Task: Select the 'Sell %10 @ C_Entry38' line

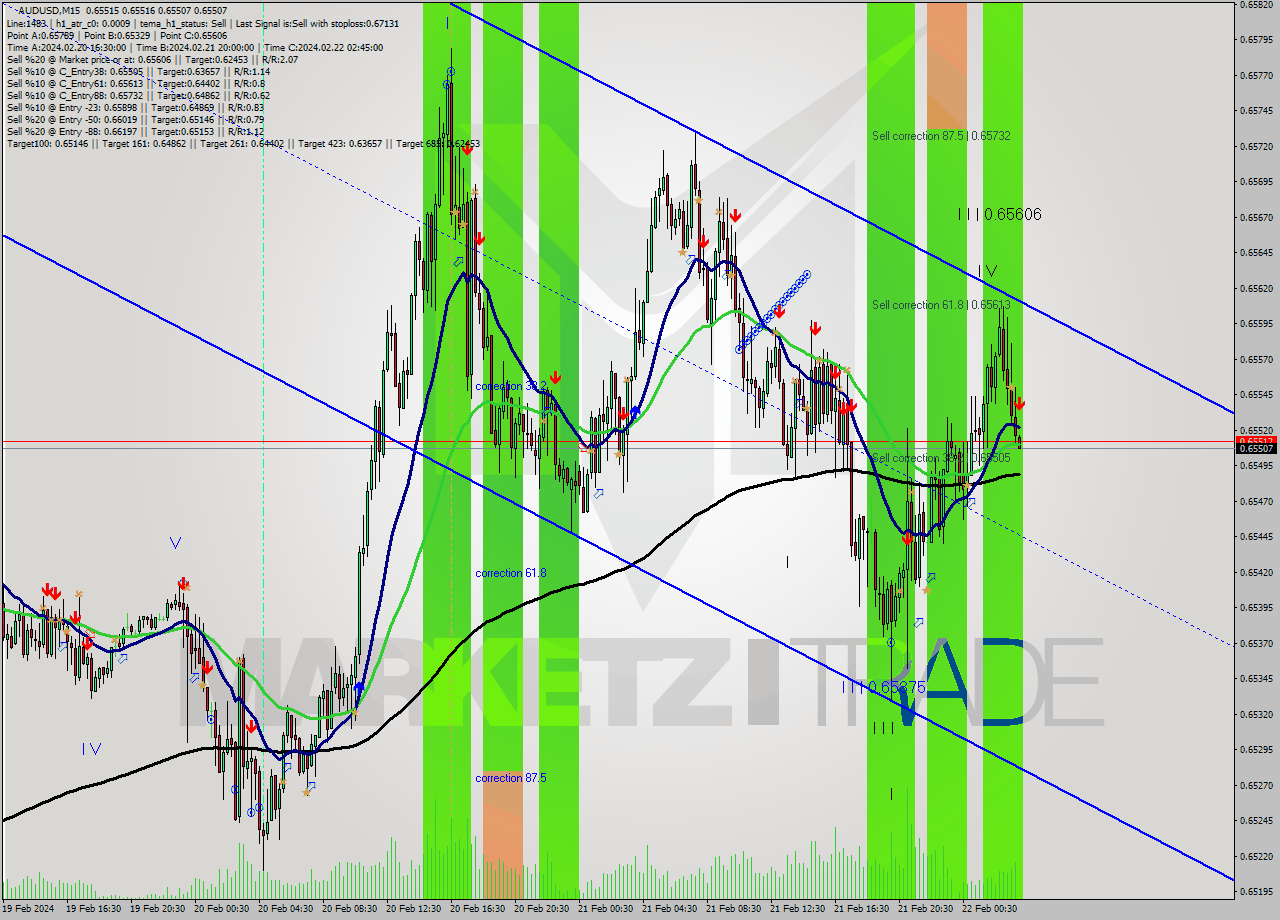Action: click(x=138, y=71)
